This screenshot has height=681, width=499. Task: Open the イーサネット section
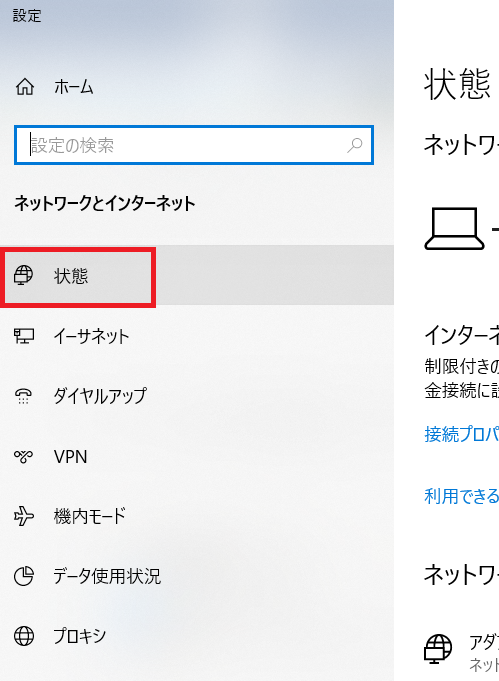tap(197, 336)
